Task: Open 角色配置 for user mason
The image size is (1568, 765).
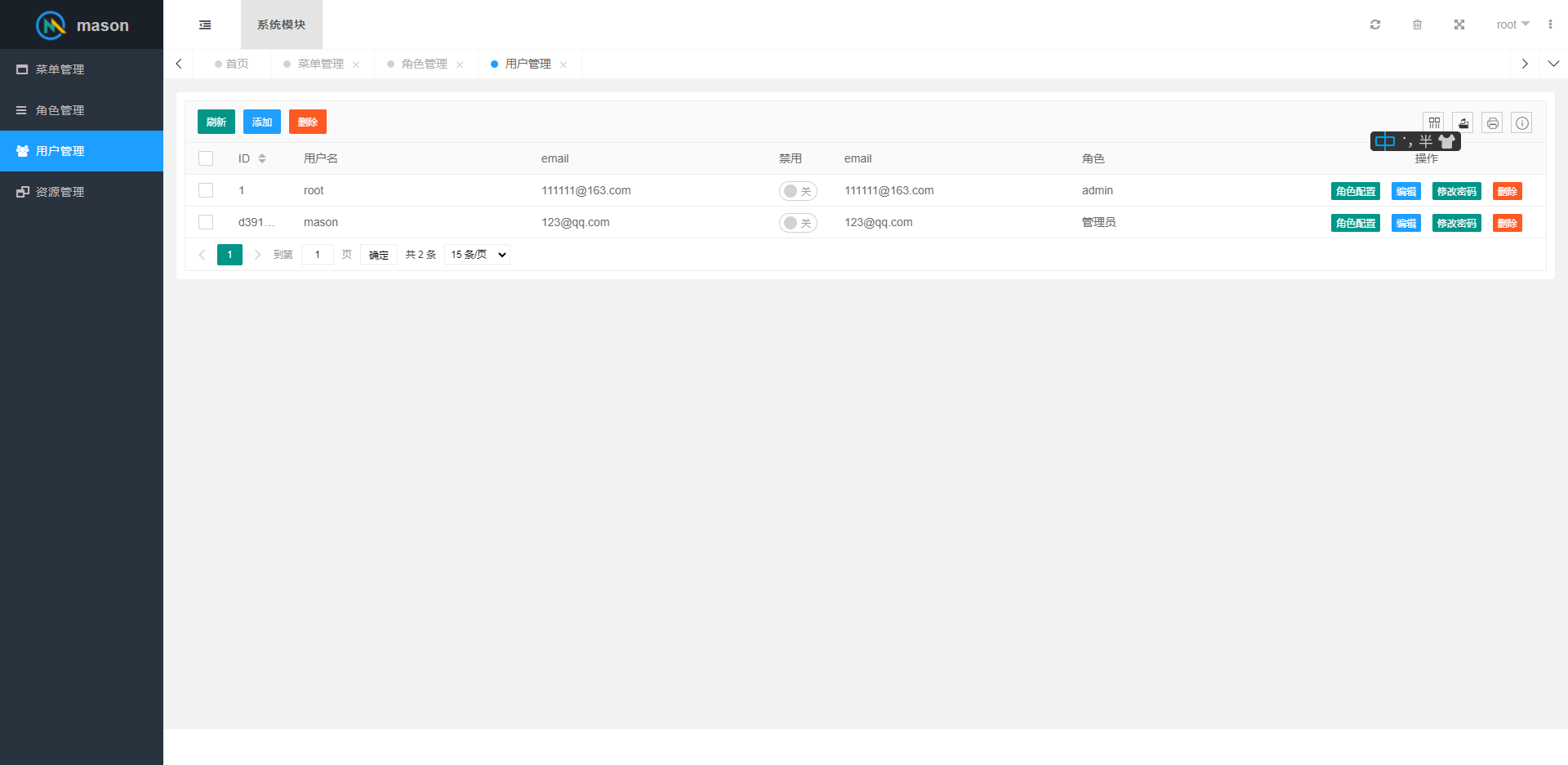Action: [x=1355, y=222]
